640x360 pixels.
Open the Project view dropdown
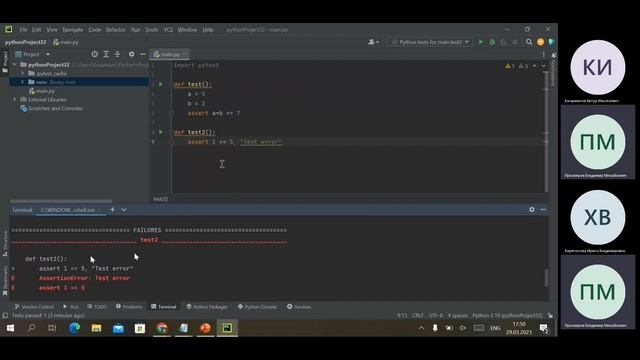coord(48,54)
